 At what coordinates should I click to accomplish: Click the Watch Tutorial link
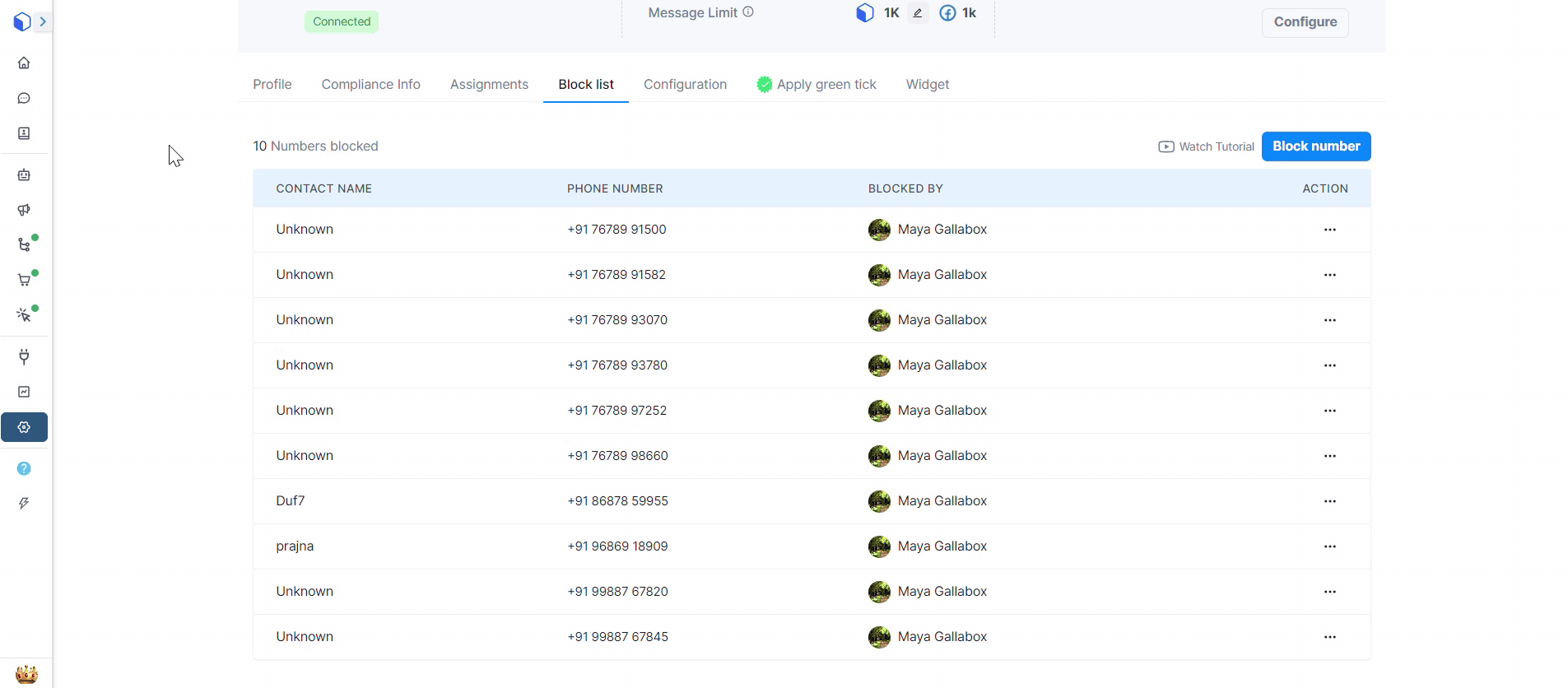[x=1207, y=146]
